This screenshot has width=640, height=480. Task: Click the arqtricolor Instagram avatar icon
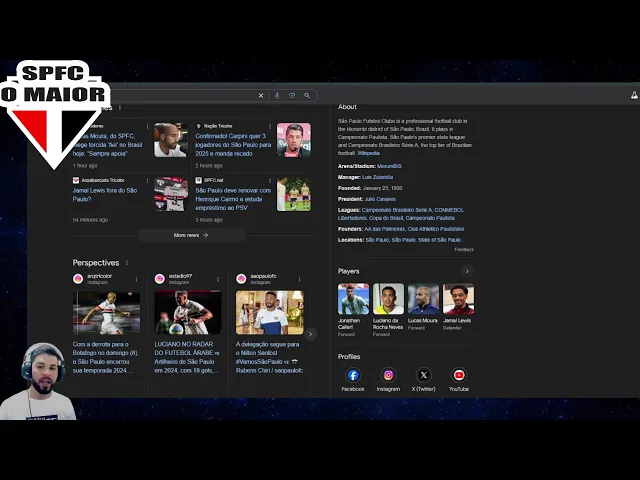coord(78,279)
